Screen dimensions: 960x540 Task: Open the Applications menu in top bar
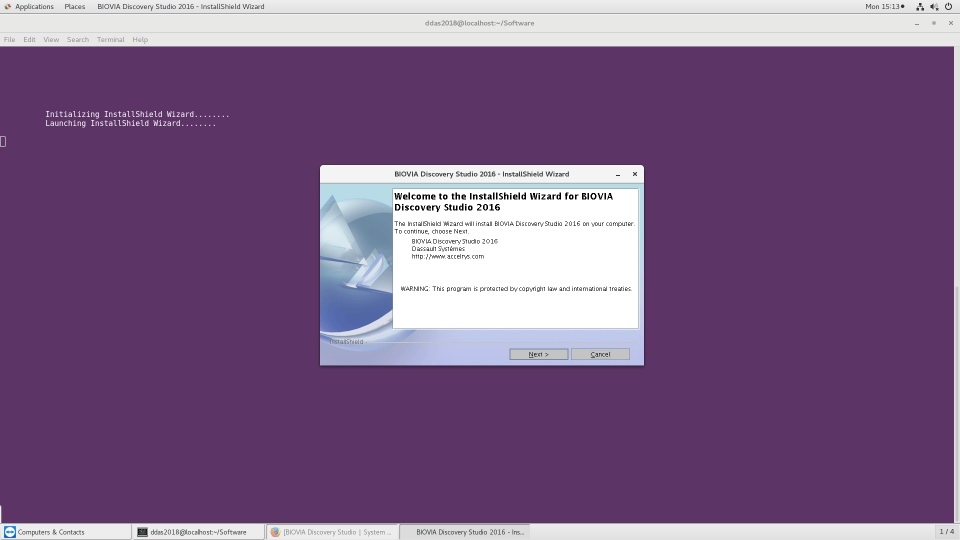pyautogui.click(x=29, y=6)
